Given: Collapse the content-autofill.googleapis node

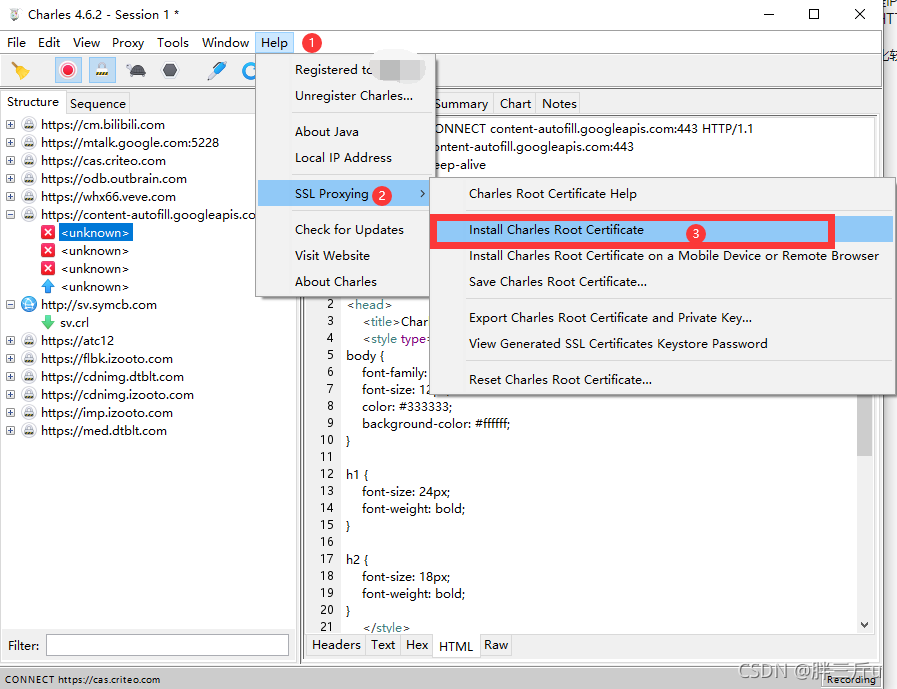Looking at the screenshot, I should [x=10, y=215].
